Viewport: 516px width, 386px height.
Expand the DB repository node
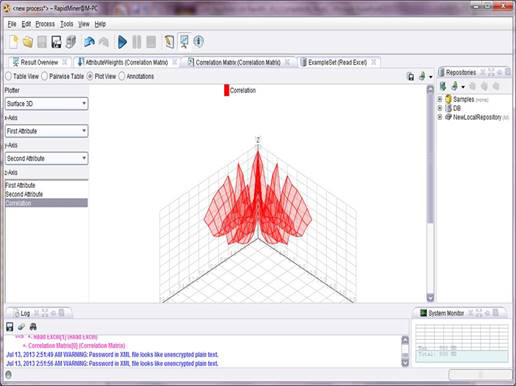[x=440, y=108]
